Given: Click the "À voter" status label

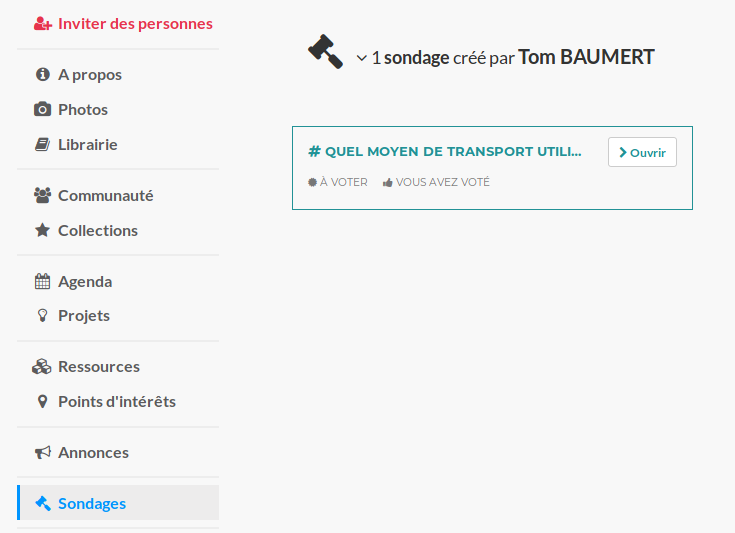Looking at the screenshot, I should point(338,182).
